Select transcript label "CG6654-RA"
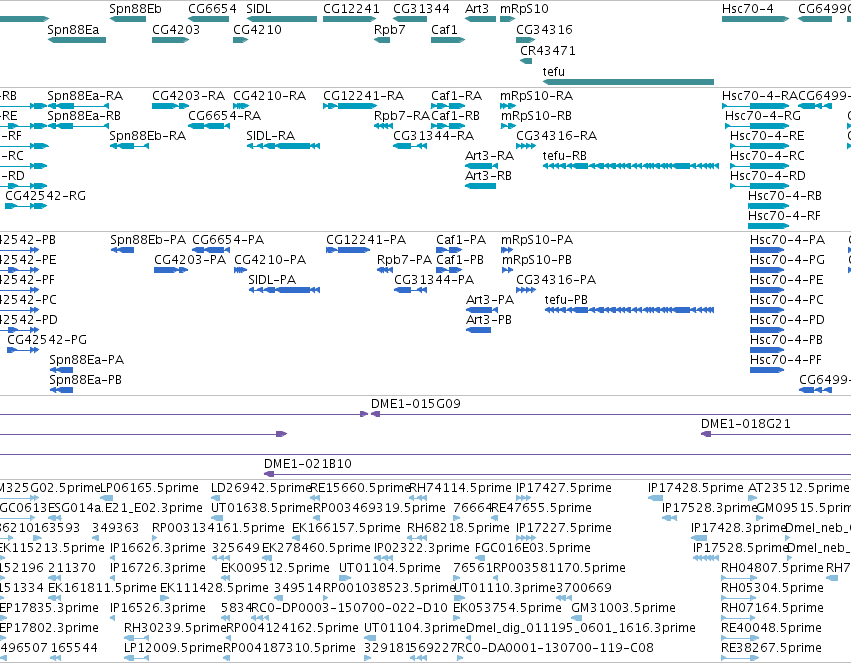Viewport: 851px width, 663px height. (225, 116)
